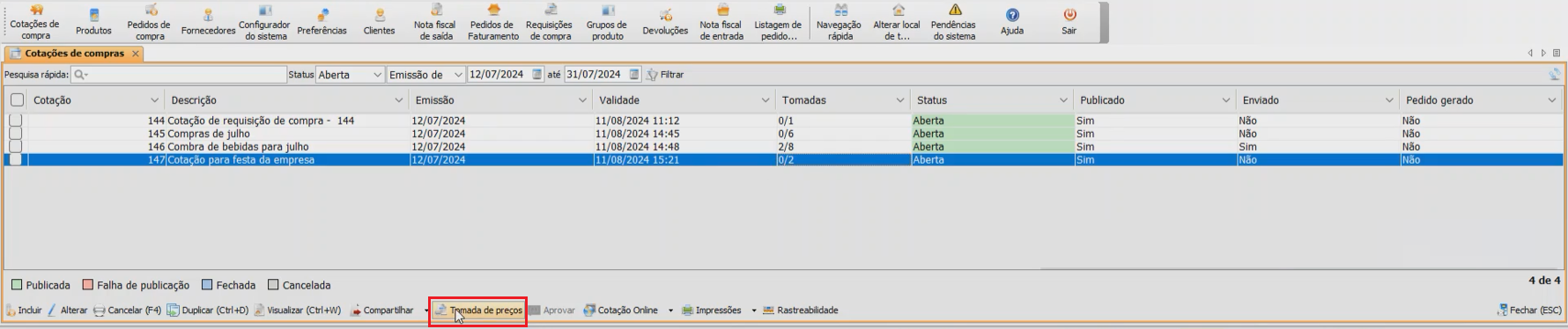Viewport: 1568px width, 329px height.
Task: Open Rastreabilidade
Action: [801, 311]
